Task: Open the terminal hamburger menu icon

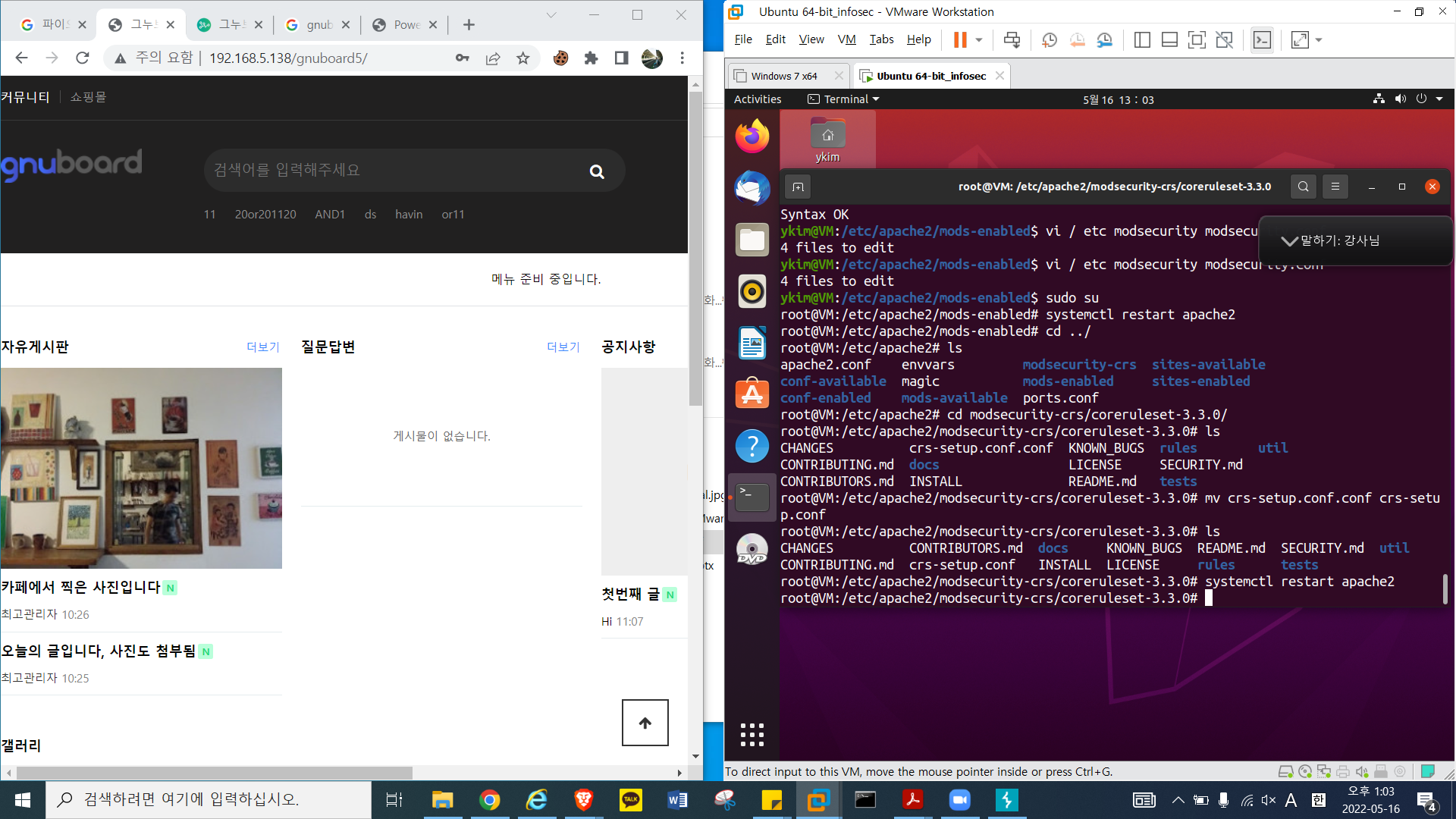Action: click(x=1335, y=187)
